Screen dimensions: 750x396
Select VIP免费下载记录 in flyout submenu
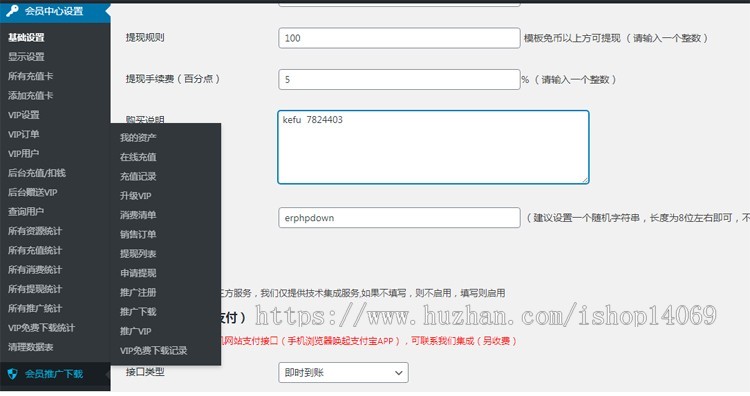pos(154,351)
